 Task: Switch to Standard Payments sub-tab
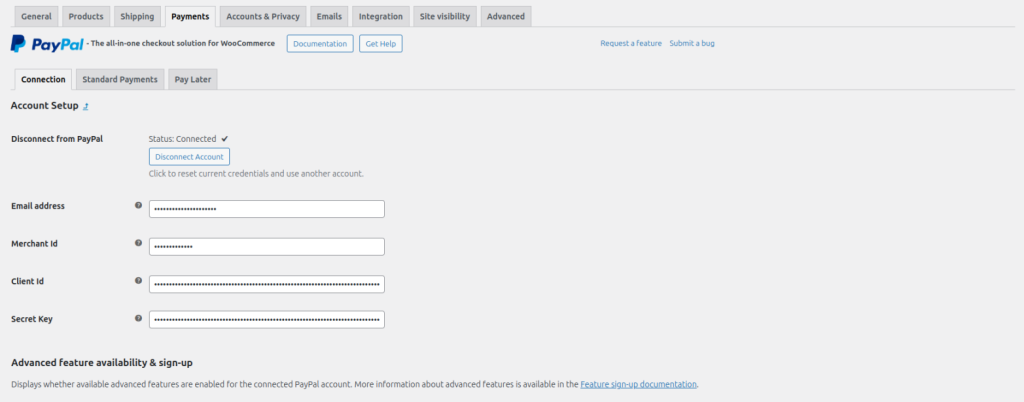[x=120, y=80]
